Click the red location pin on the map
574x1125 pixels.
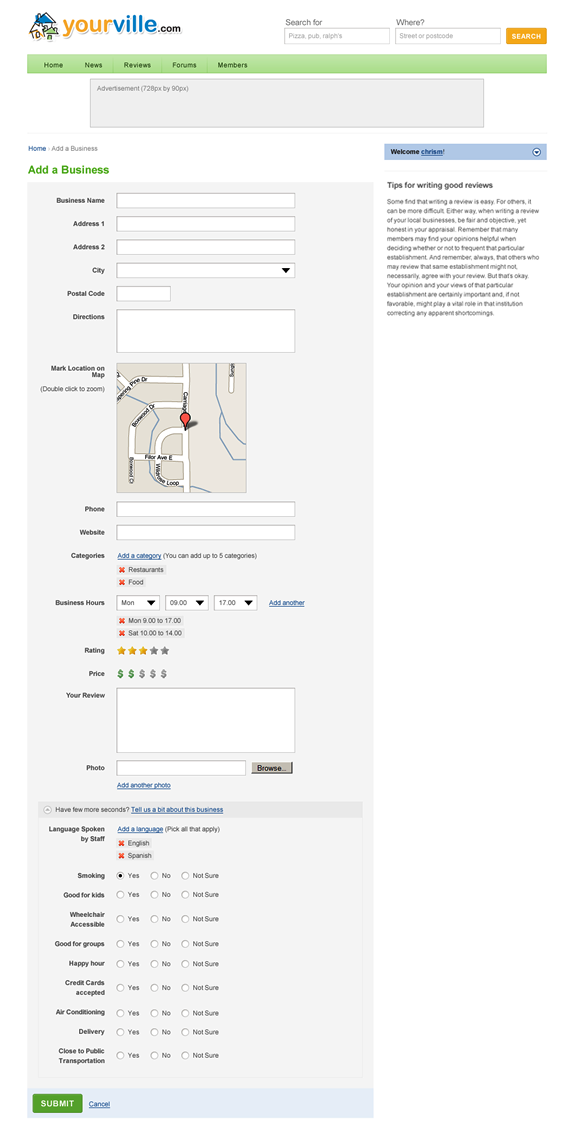(185, 420)
